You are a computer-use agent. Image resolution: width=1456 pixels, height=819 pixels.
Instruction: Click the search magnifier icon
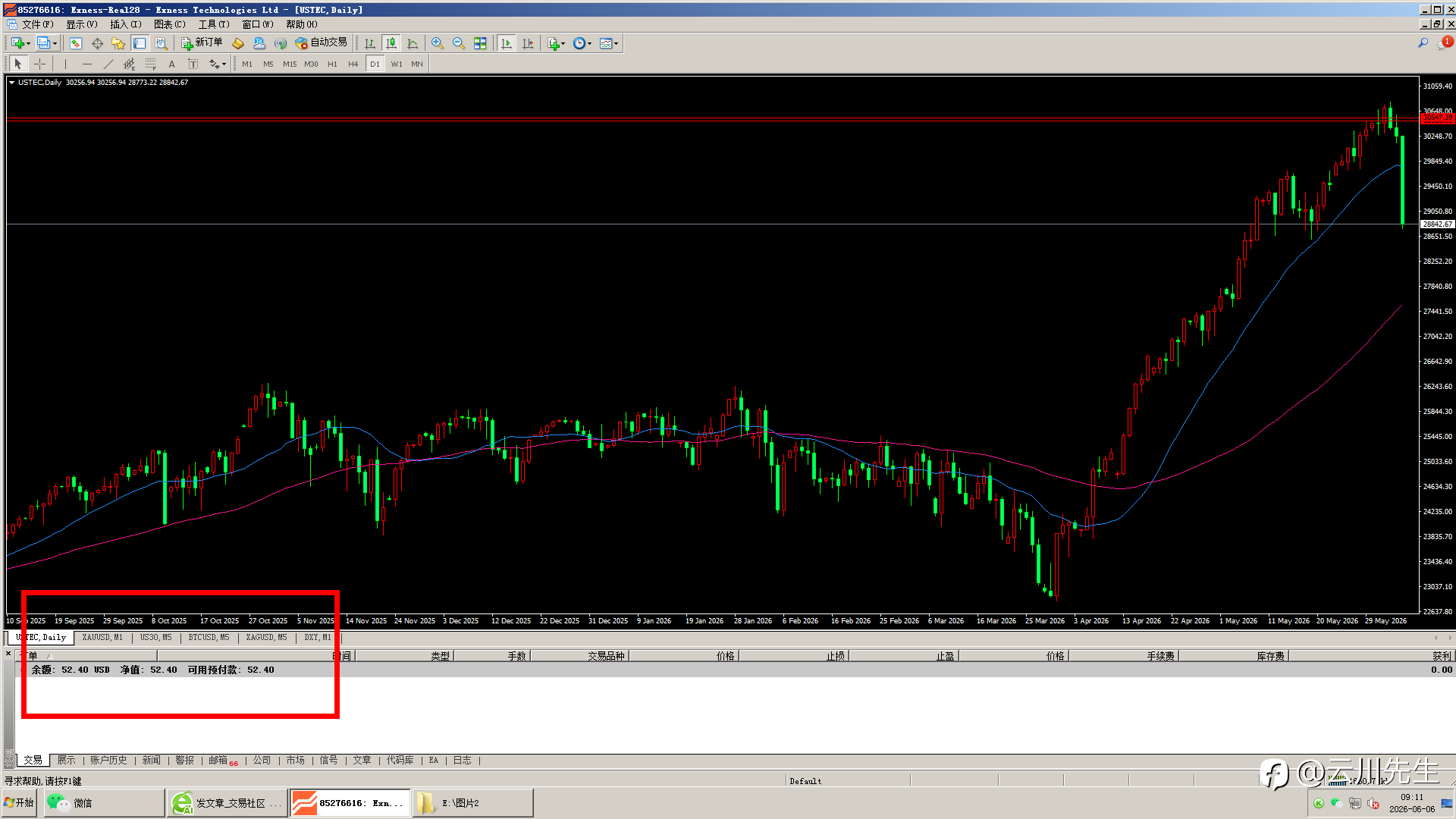1423,43
